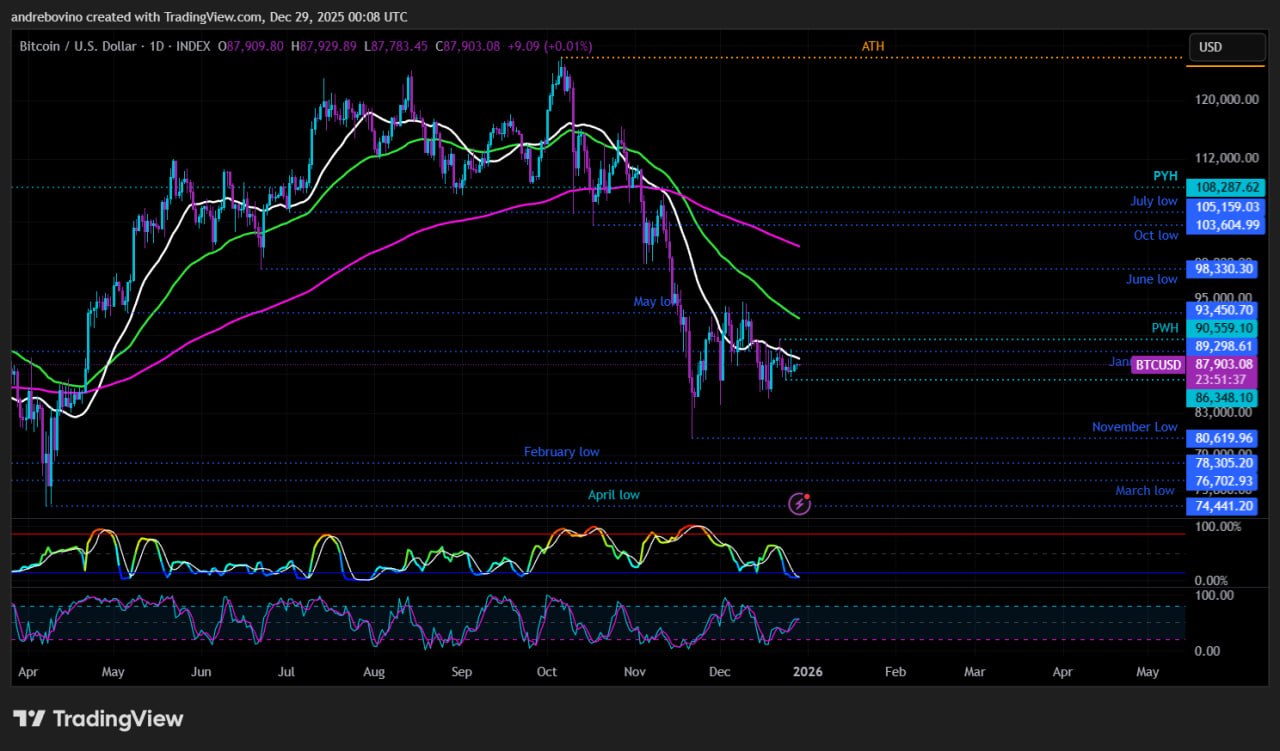This screenshot has width=1280, height=751.
Task: Click the 86,348.10 teal price label
Action: coord(1225,398)
